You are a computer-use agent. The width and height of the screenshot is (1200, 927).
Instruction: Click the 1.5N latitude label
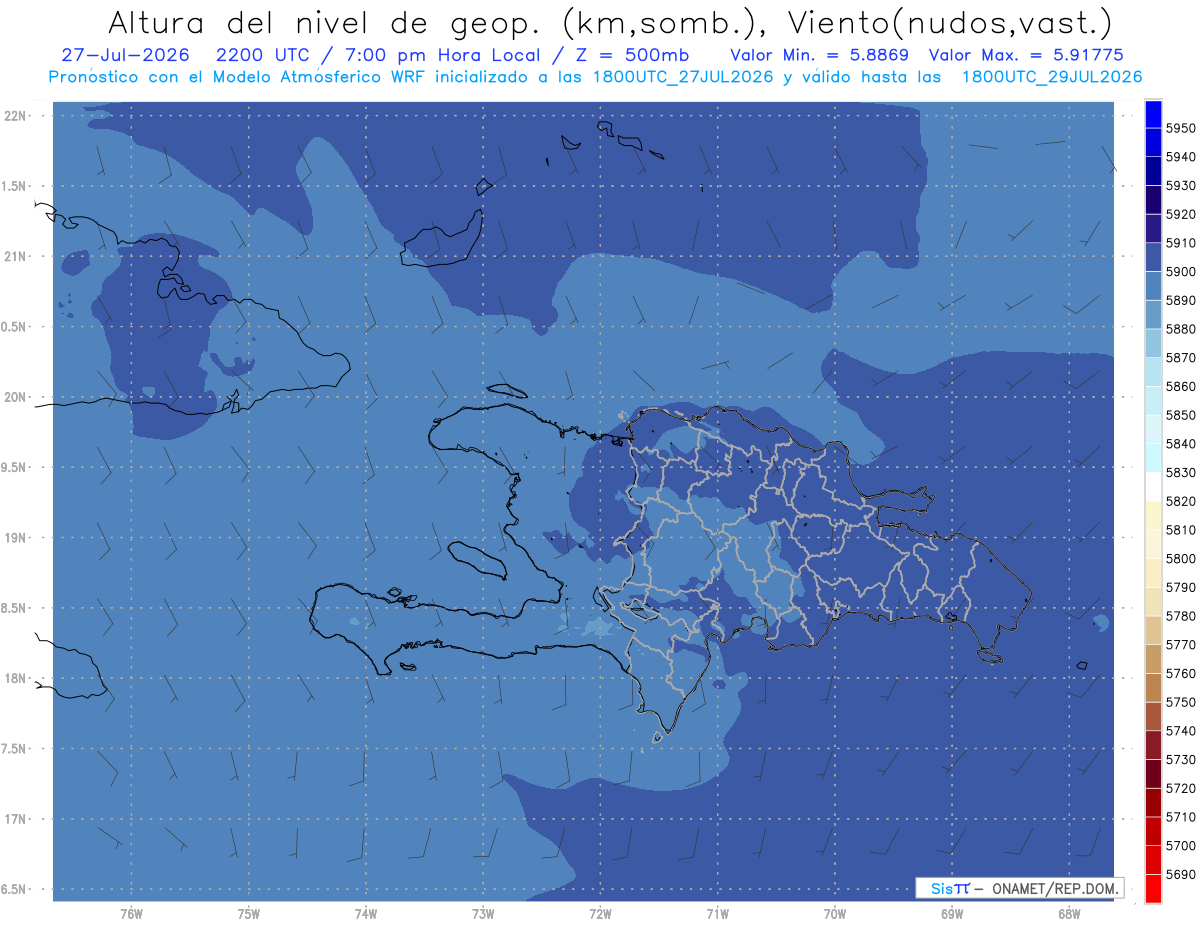click(13, 186)
